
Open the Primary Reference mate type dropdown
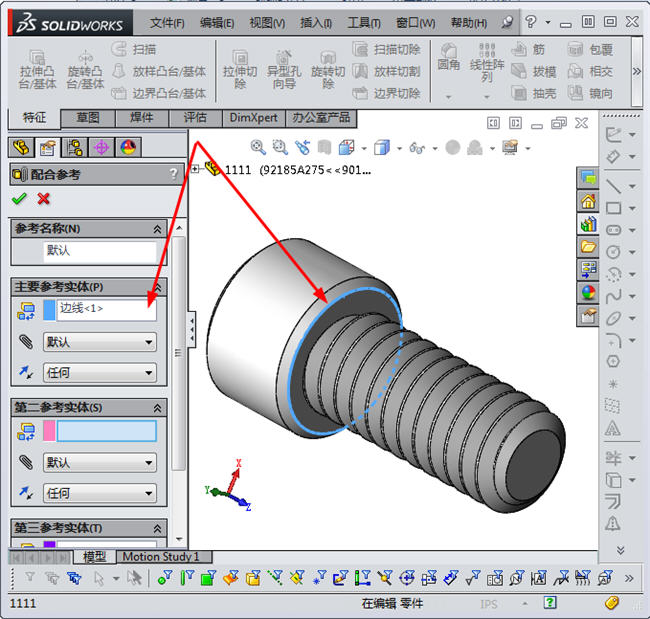tap(100, 342)
